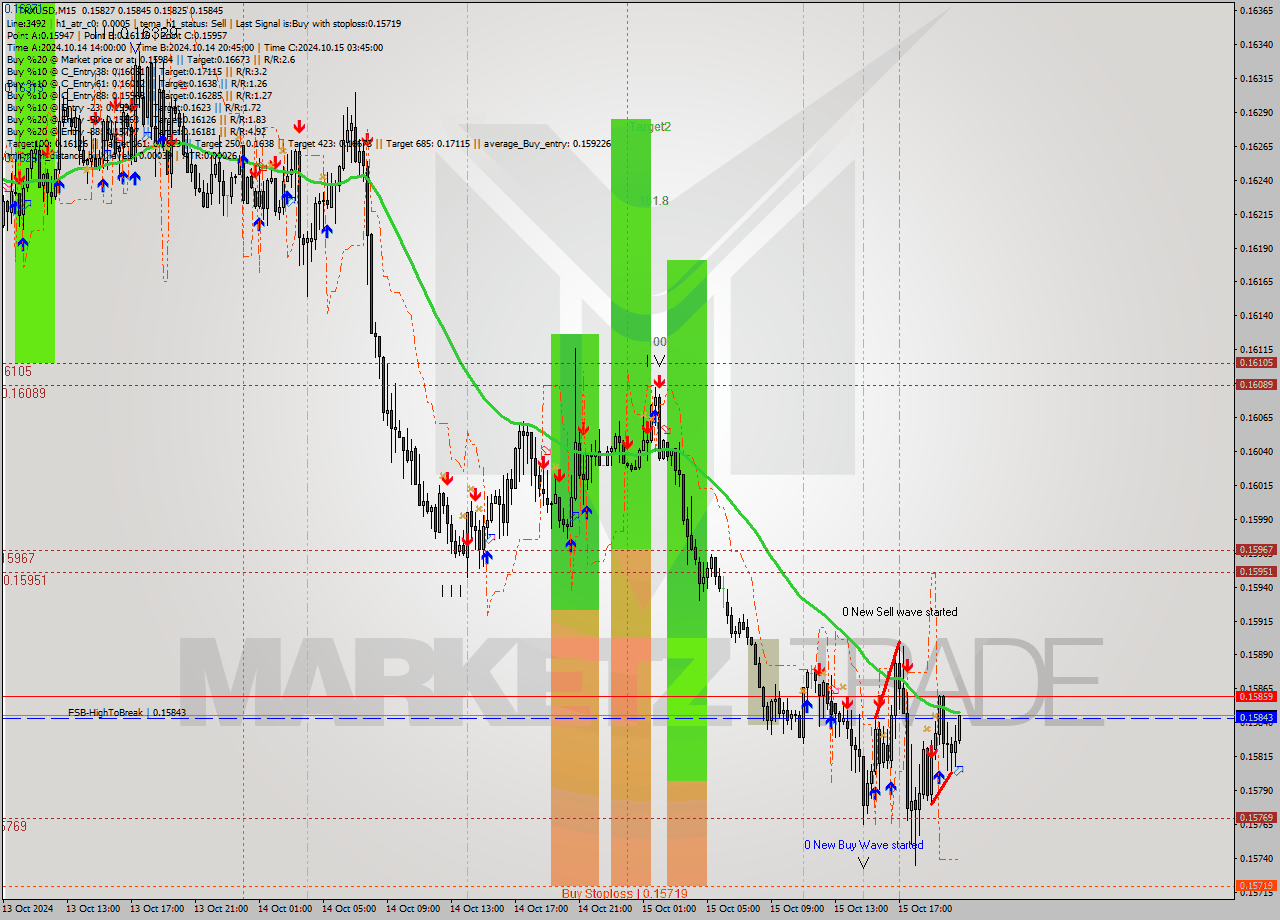Image resolution: width=1280 pixels, height=920 pixels.
Task: Click the '13 Oct 21:00' time axis label
Action: tap(221, 909)
